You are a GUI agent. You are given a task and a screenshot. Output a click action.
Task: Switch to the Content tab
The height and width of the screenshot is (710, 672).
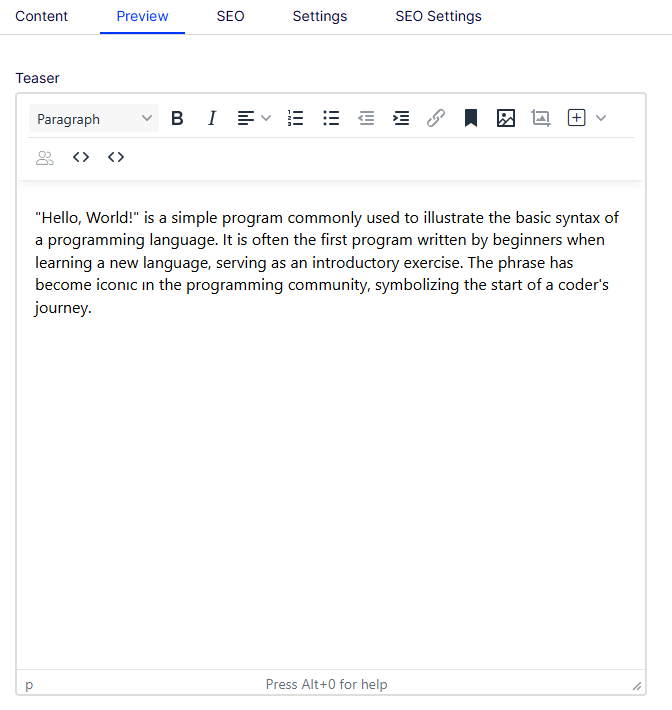41,16
